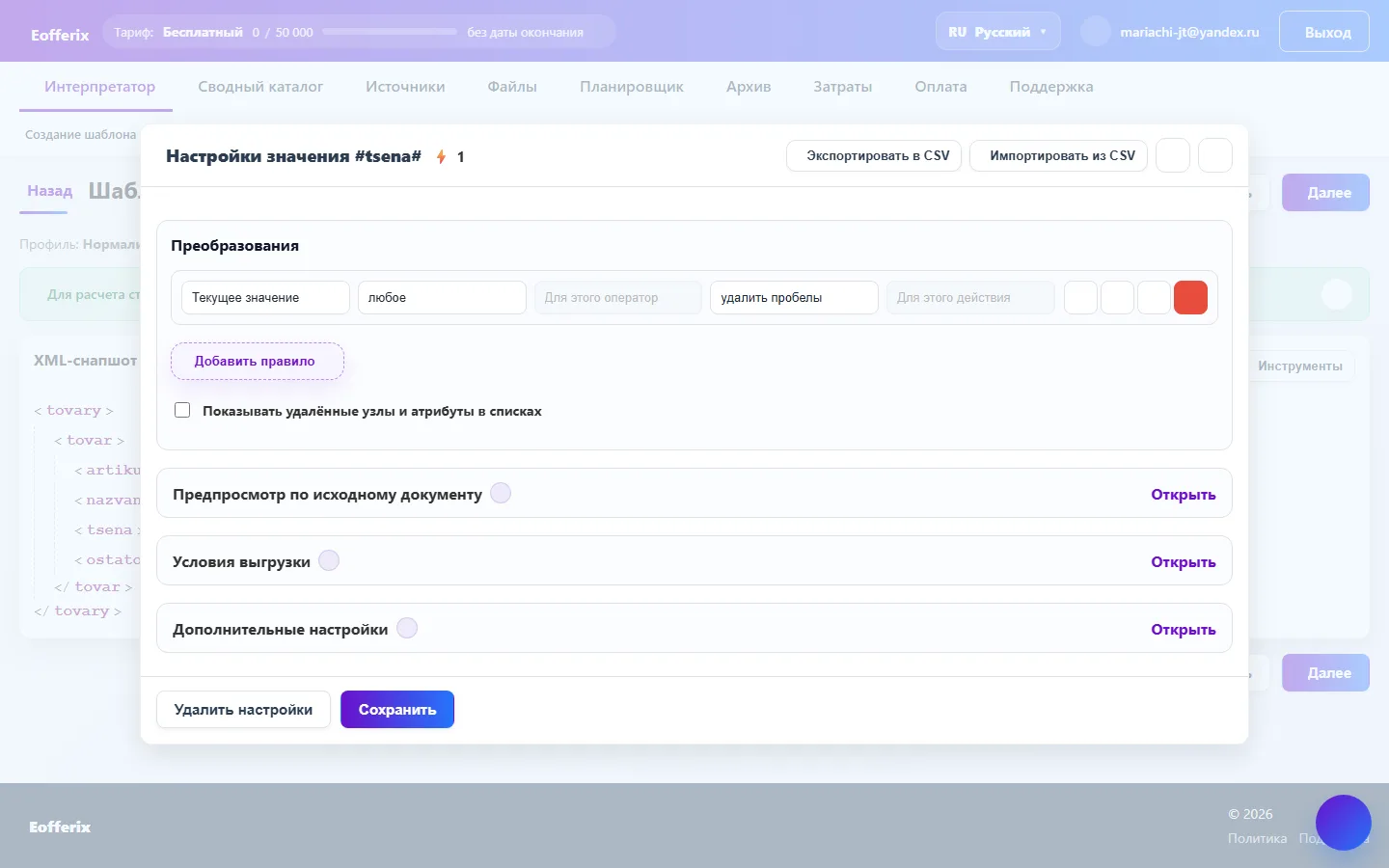1389x868 pixels.
Task: Click the upper Далее button beside the template heading
Action: [1325, 192]
